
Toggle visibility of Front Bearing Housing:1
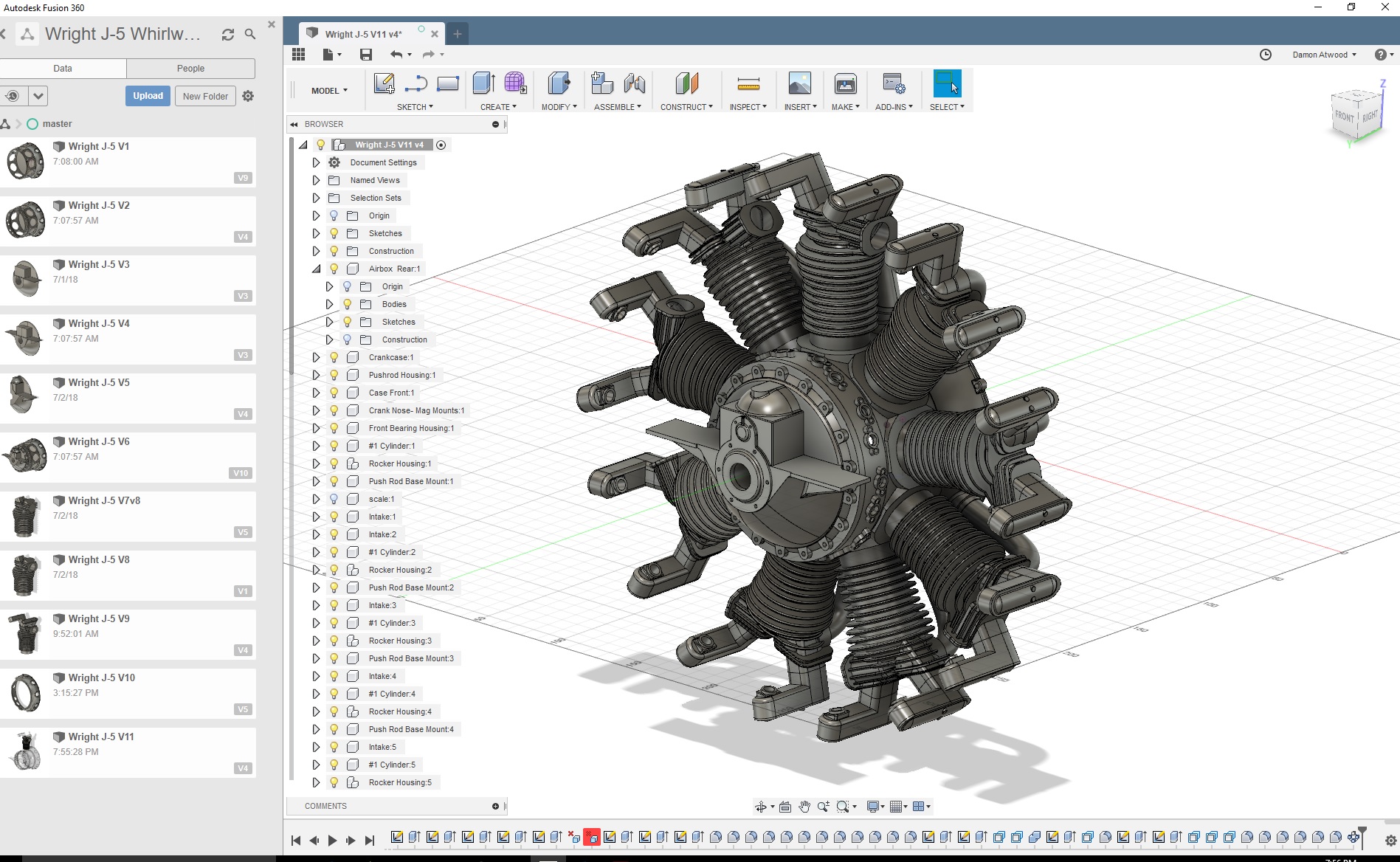[334, 428]
